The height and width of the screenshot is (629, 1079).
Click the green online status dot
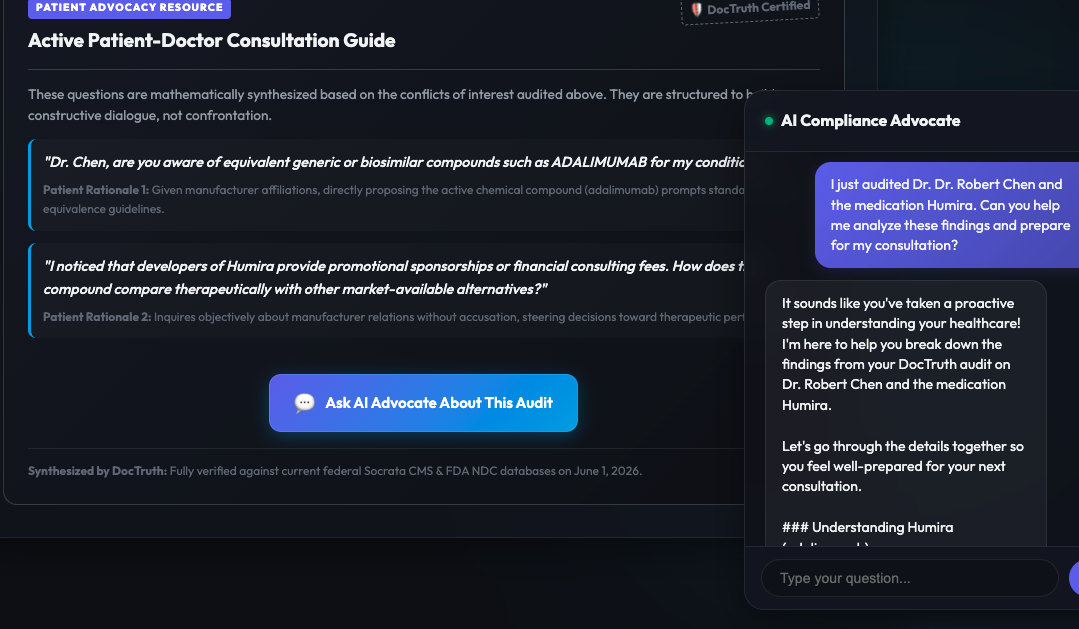[x=769, y=121]
